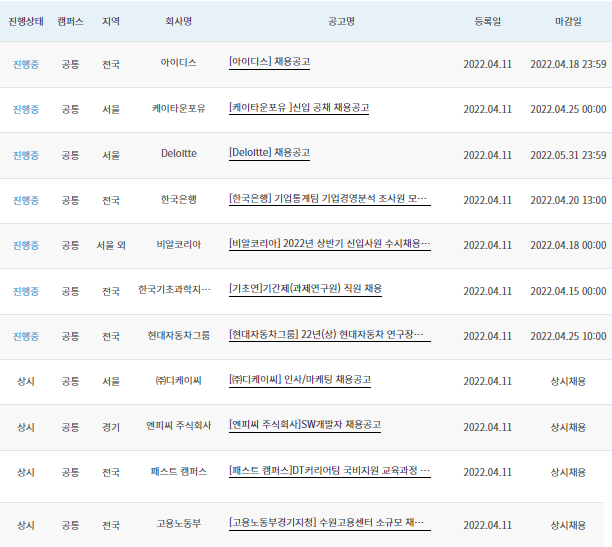
Task: Select 상시 status in the 패스트 캠퍼스 row
Action: [26, 472]
